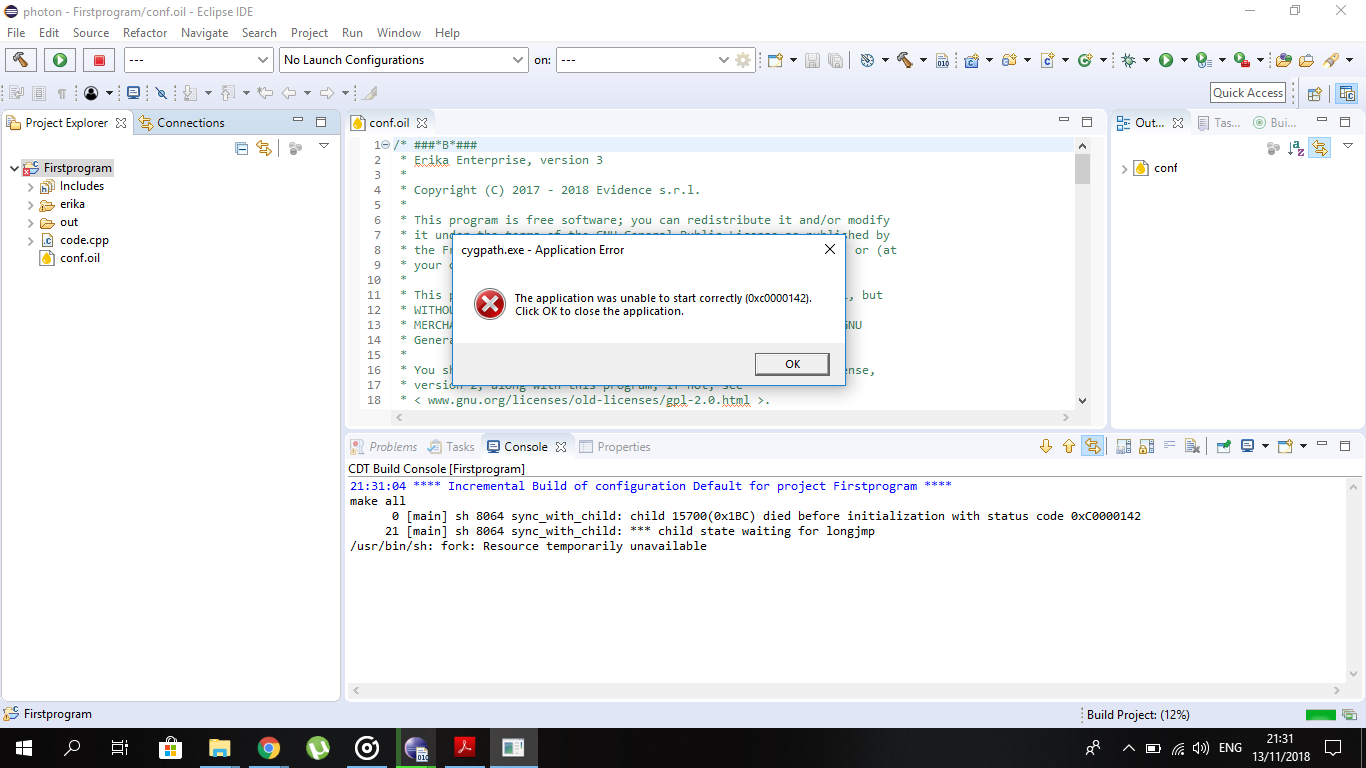
Task: Click the Pin Console icon
Action: 1223,447
